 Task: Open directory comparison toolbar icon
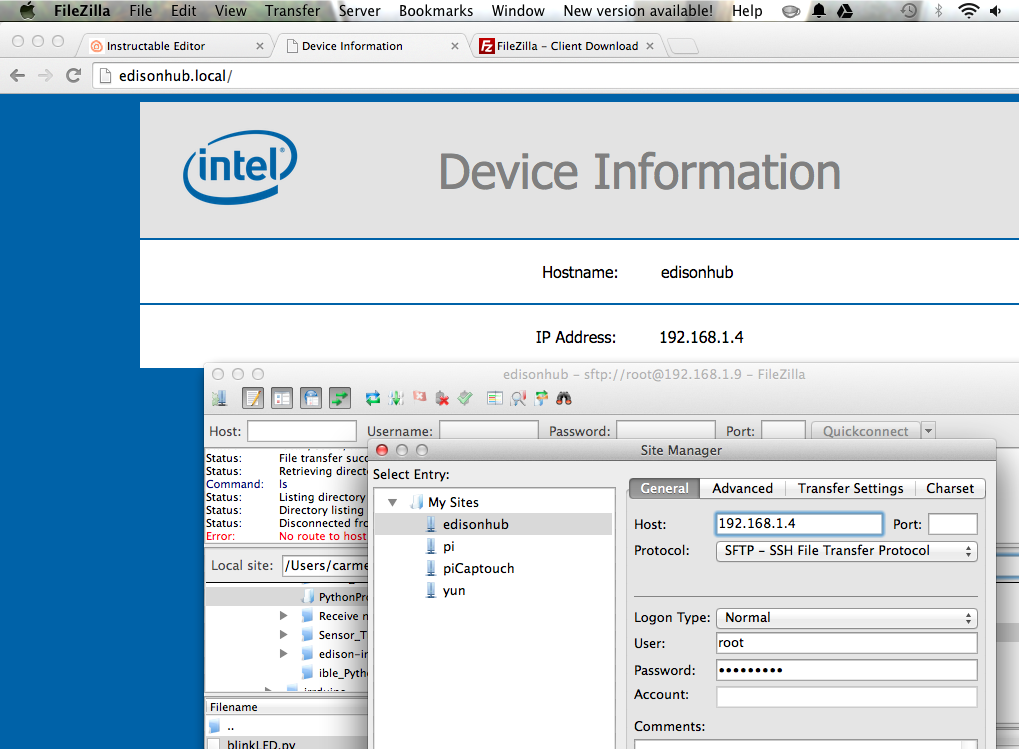495,398
